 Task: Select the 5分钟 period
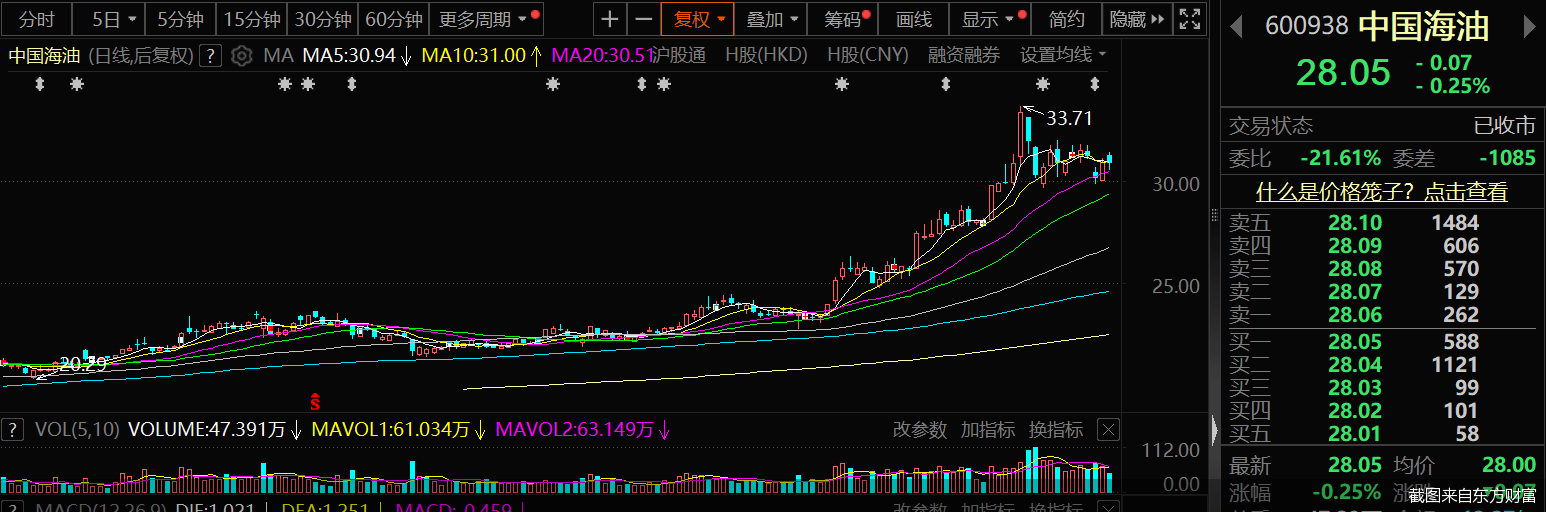[x=180, y=19]
